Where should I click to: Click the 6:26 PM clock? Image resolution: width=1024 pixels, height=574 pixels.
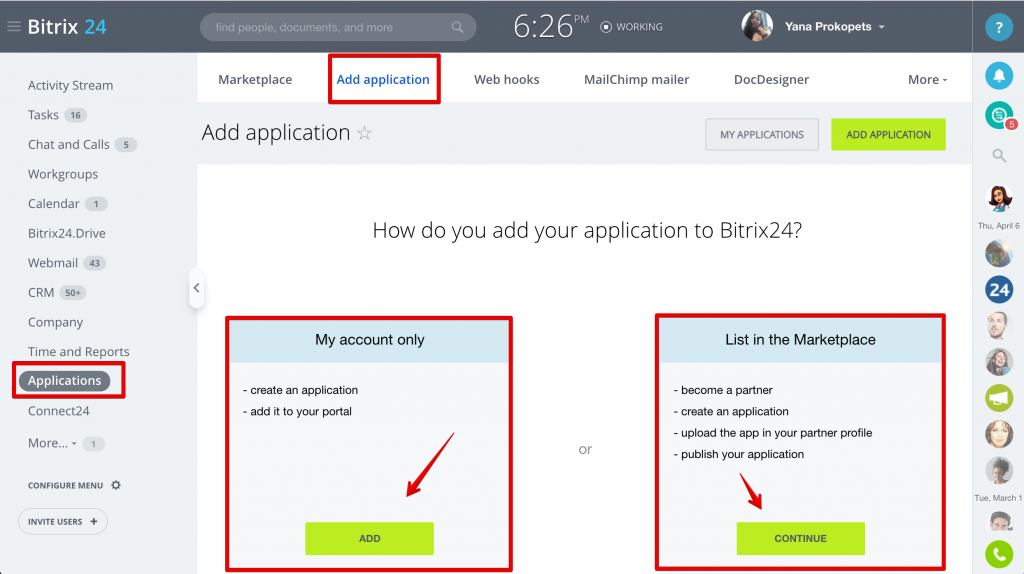tap(551, 27)
